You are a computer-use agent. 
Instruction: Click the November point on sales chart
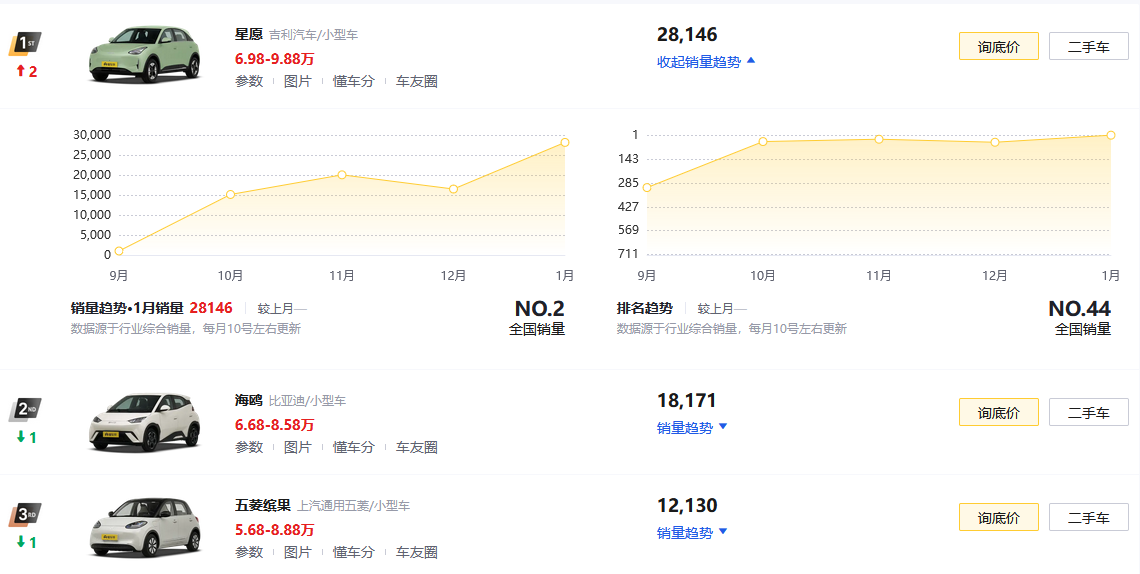342,174
